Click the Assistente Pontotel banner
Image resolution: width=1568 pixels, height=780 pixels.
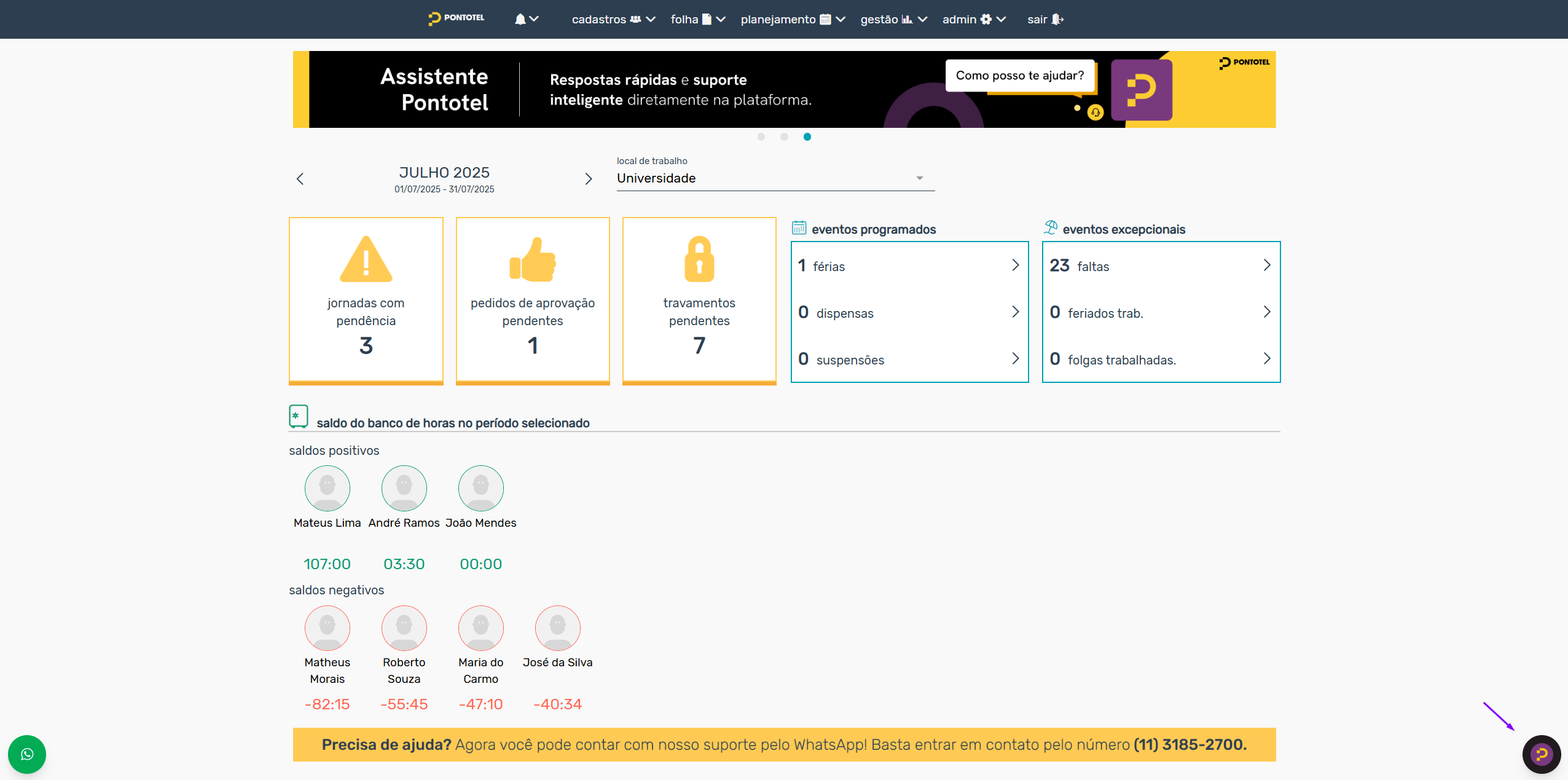(x=784, y=89)
